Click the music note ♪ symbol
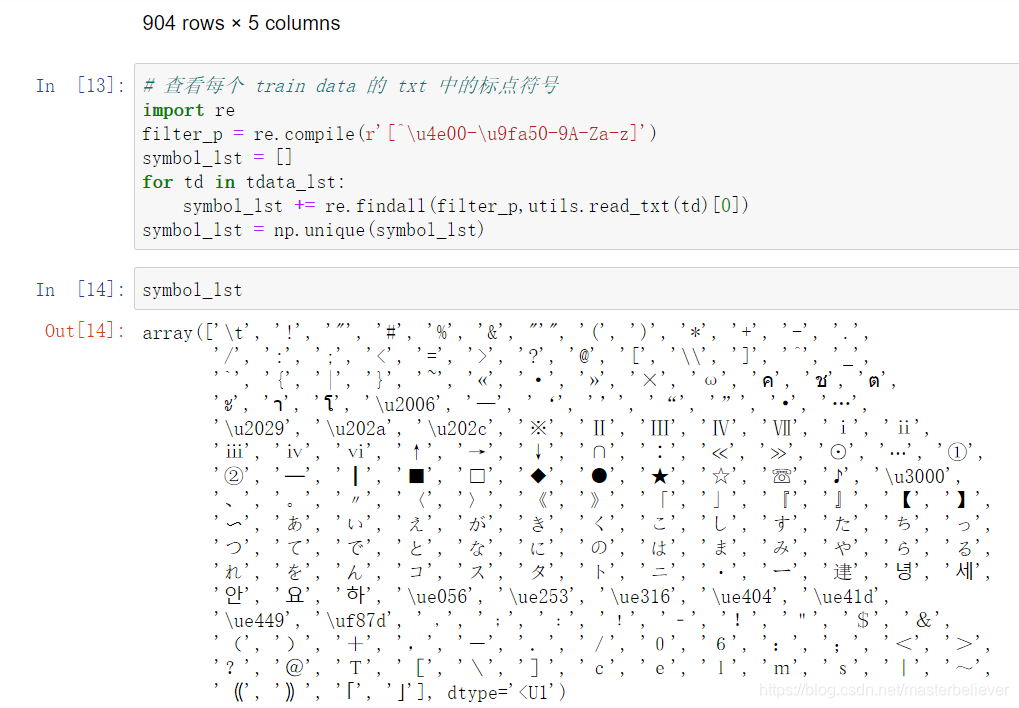 click(x=838, y=477)
